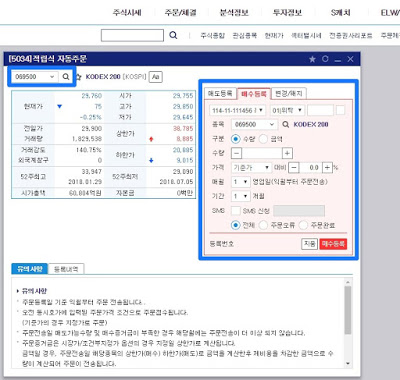This screenshot has width=400, height=380.
Task: Switch to the 매수등록 tab
Action: pyautogui.click(x=254, y=94)
